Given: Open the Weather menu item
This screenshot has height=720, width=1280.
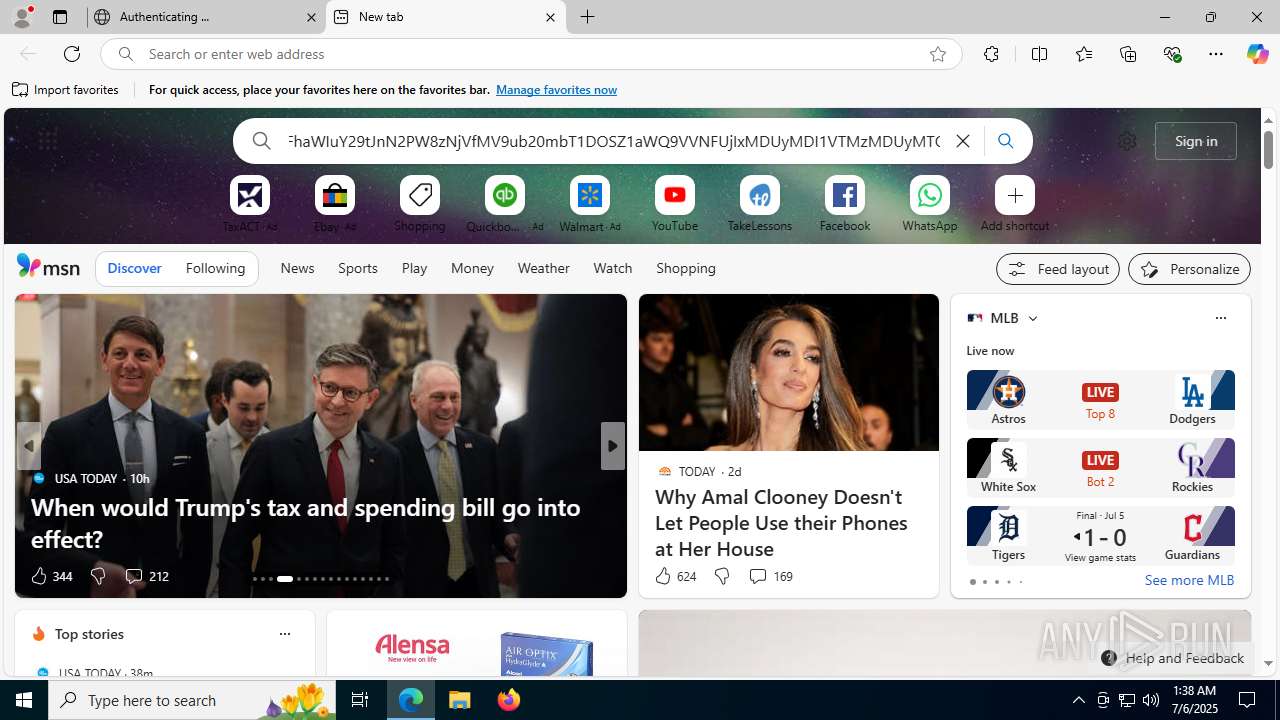Looking at the screenshot, I should coord(543,268).
